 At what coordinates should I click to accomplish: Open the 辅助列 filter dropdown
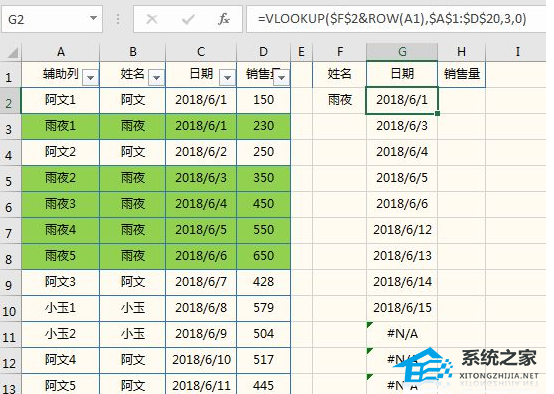[90, 77]
